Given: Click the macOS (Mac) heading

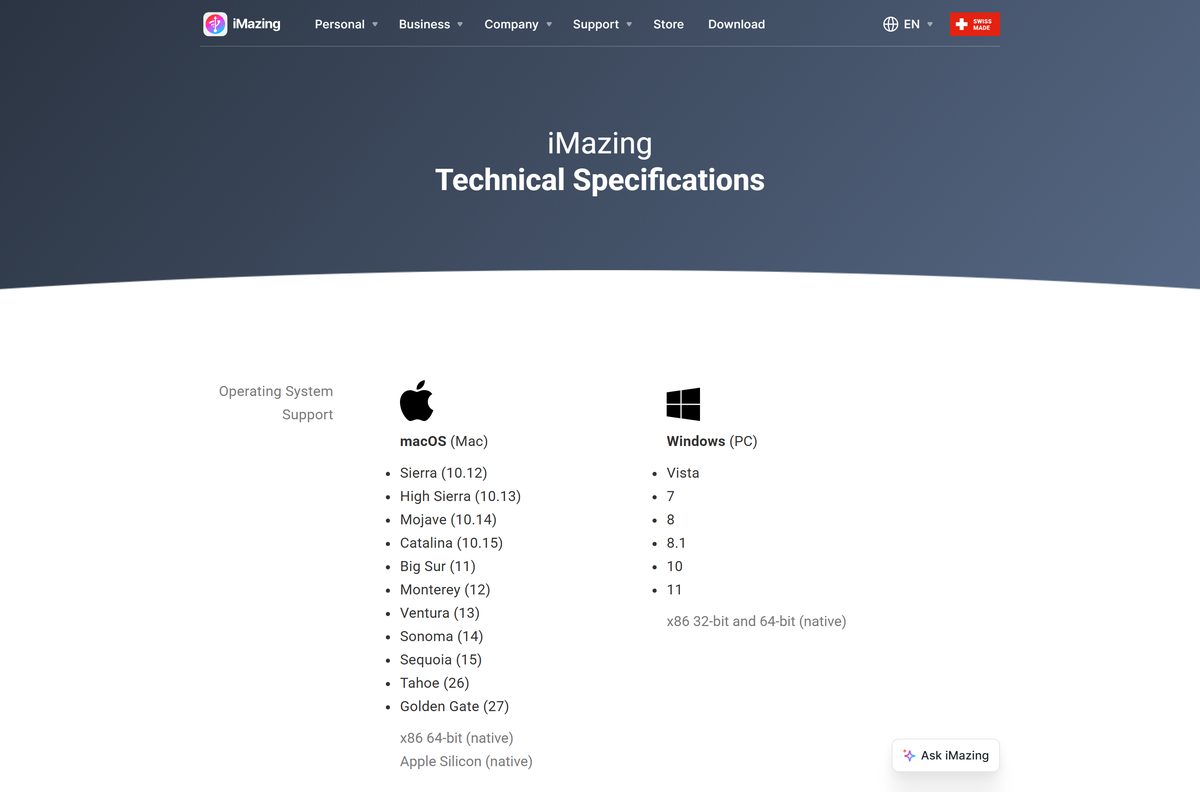Looking at the screenshot, I should pos(444,441).
